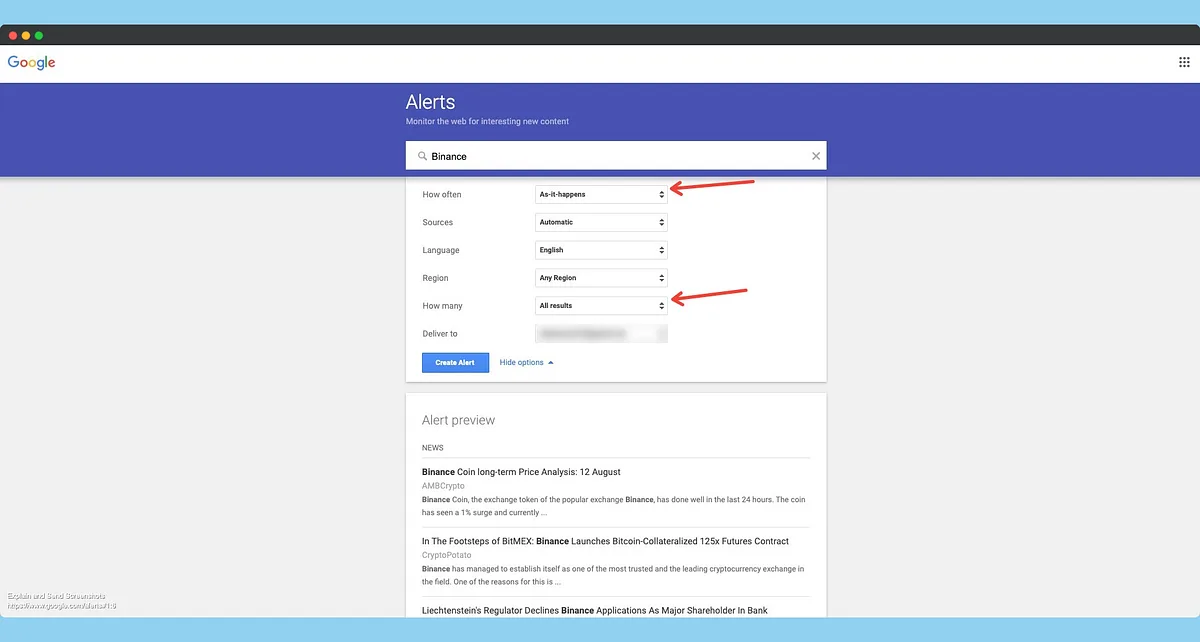Open the Google apps grid icon

[x=1184, y=62]
